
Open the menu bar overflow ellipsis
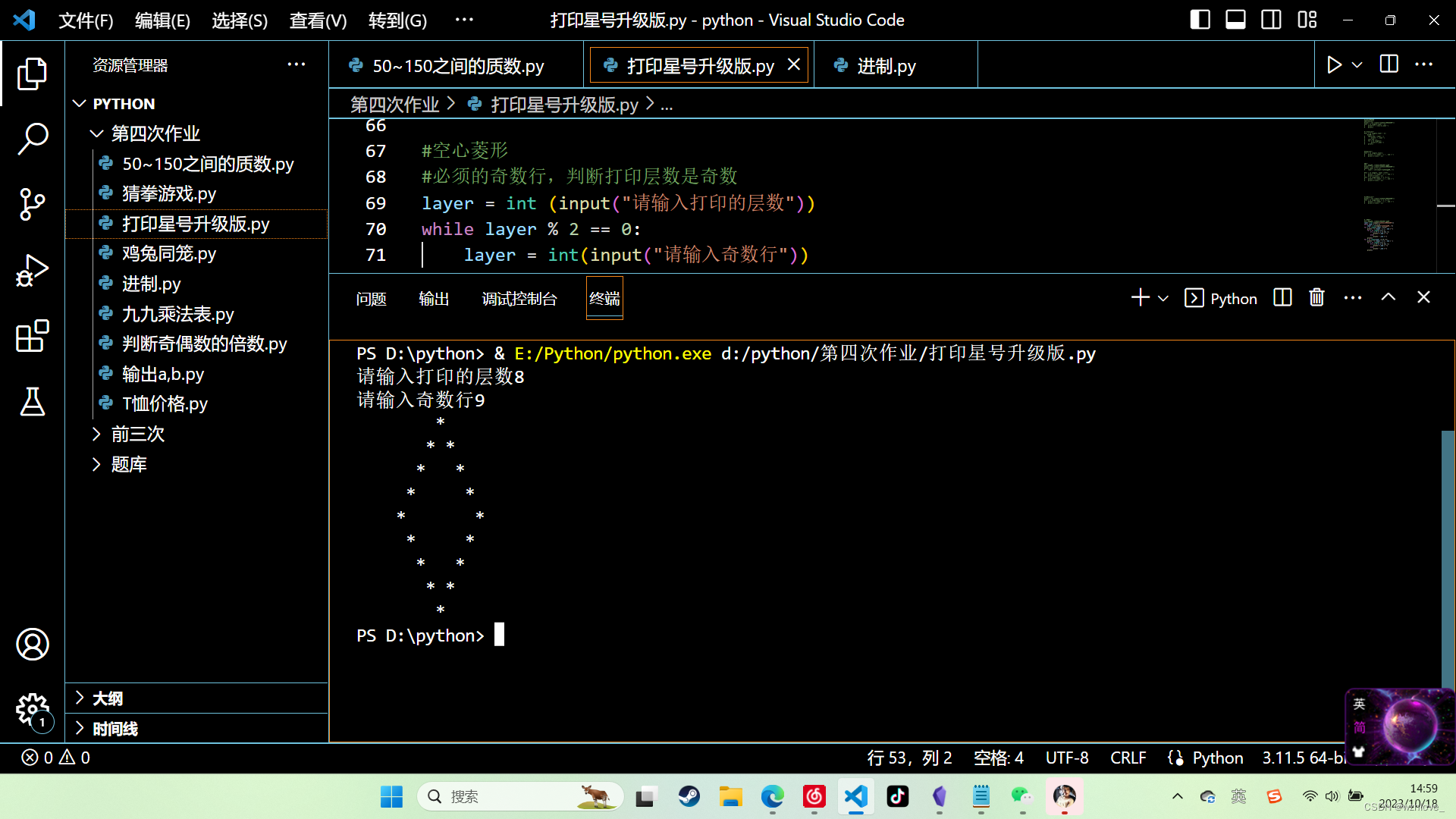(x=464, y=20)
